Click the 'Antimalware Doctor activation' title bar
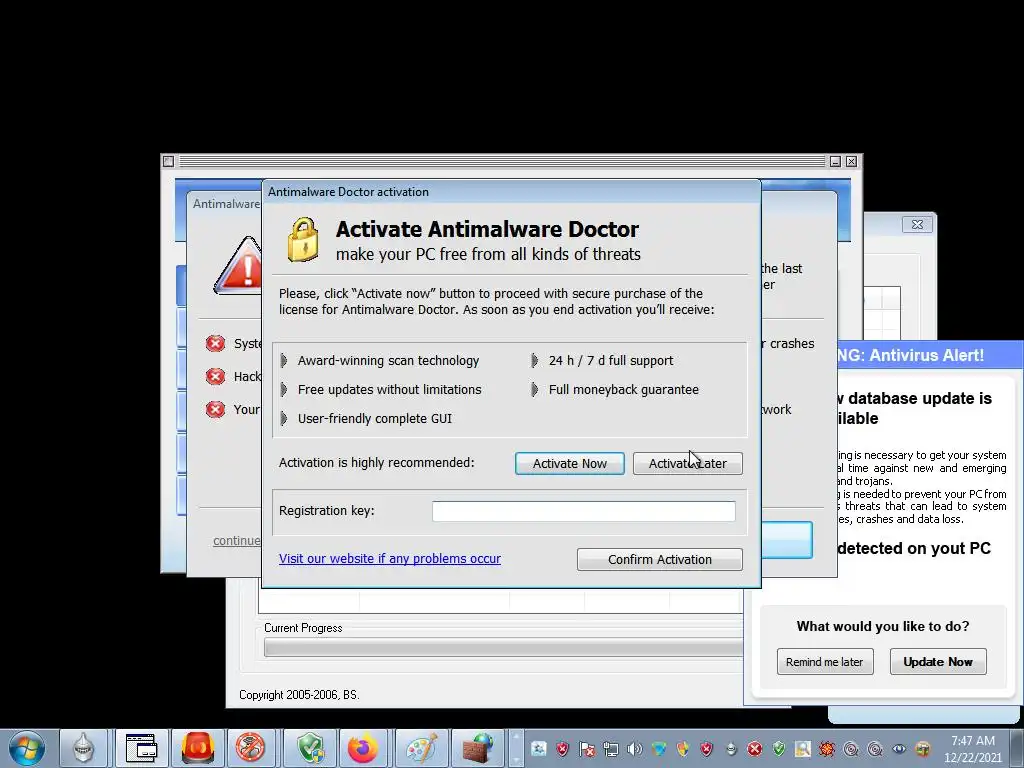This screenshot has height=768, width=1024. click(511, 192)
